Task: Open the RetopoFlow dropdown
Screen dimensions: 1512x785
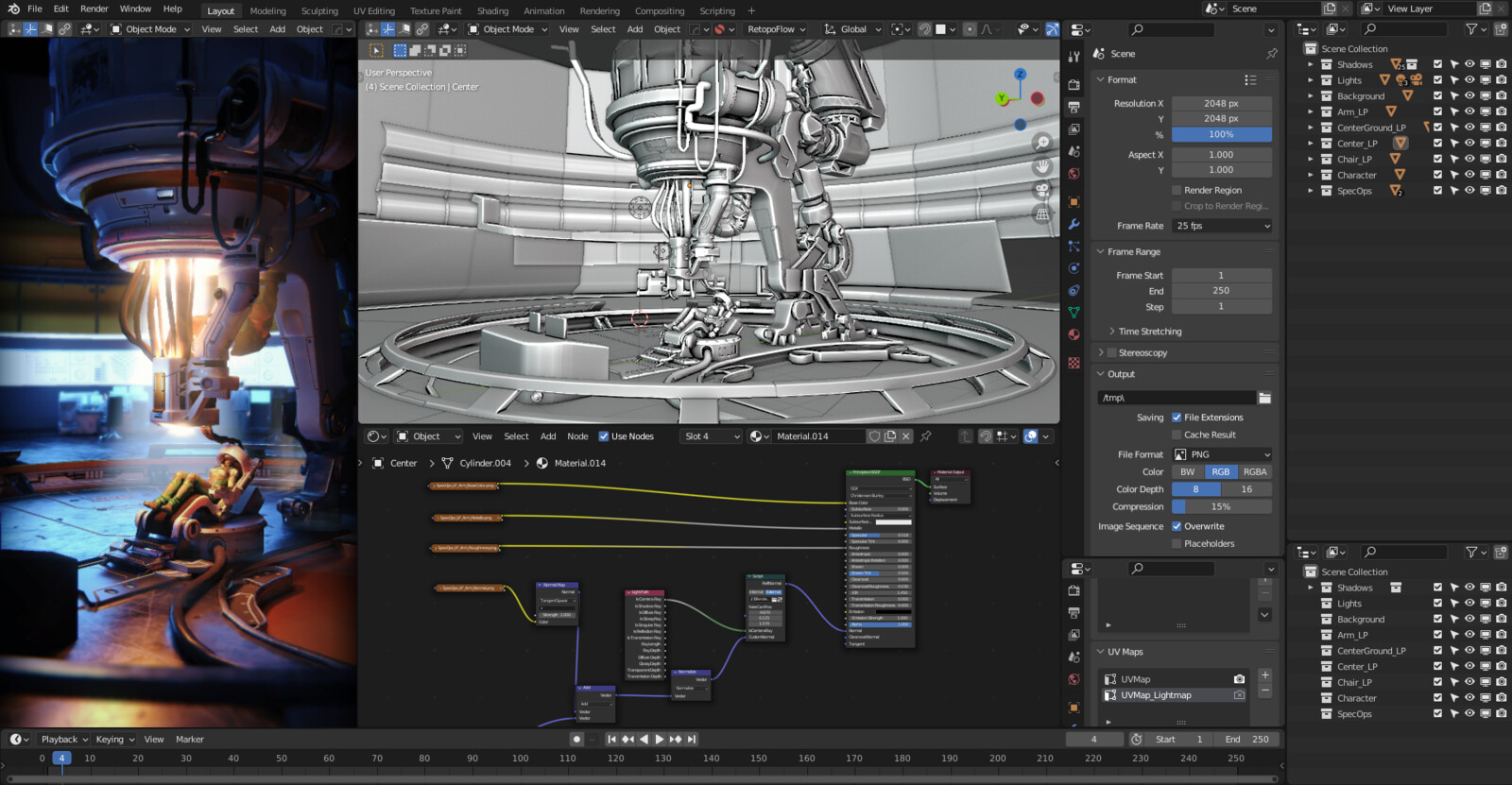Action: click(777, 29)
